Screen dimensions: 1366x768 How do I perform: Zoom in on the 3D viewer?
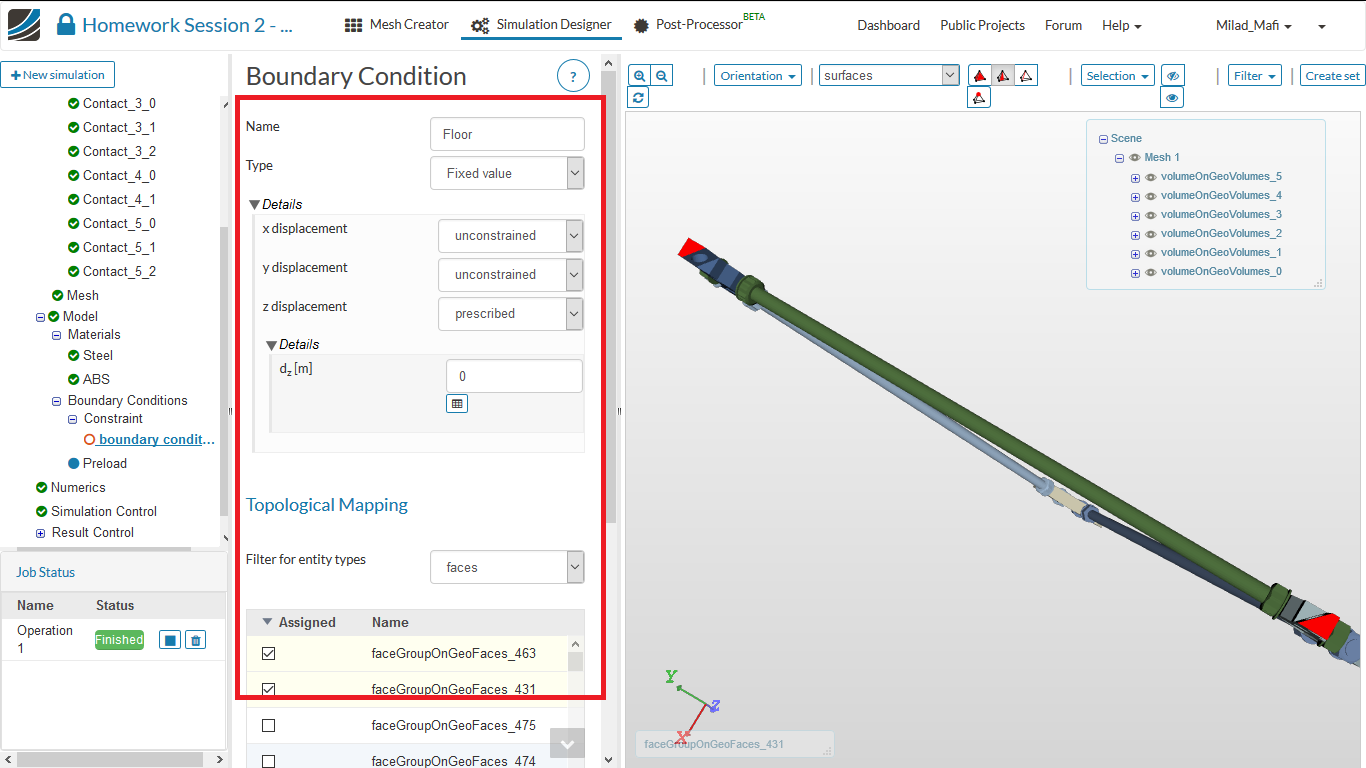coord(639,75)
